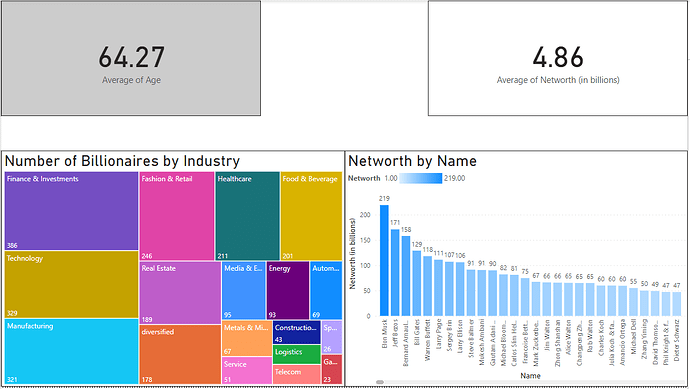
Task: Select the Carlos Slim bar valued 81
Action: coord(514,295)
